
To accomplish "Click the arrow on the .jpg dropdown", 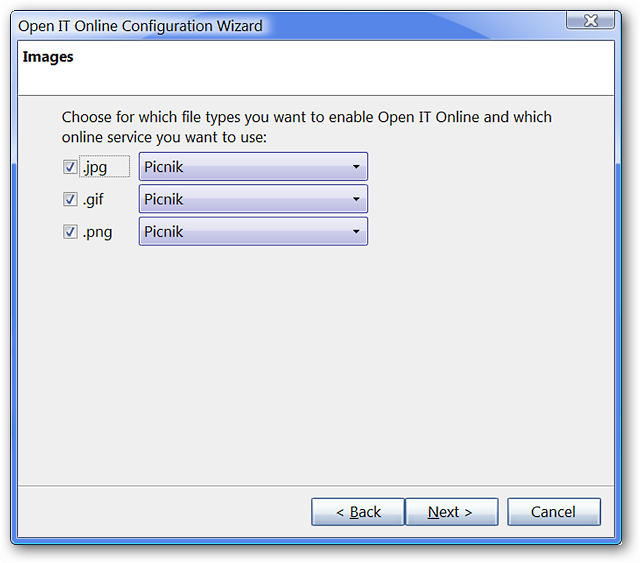I will point(356,167).
